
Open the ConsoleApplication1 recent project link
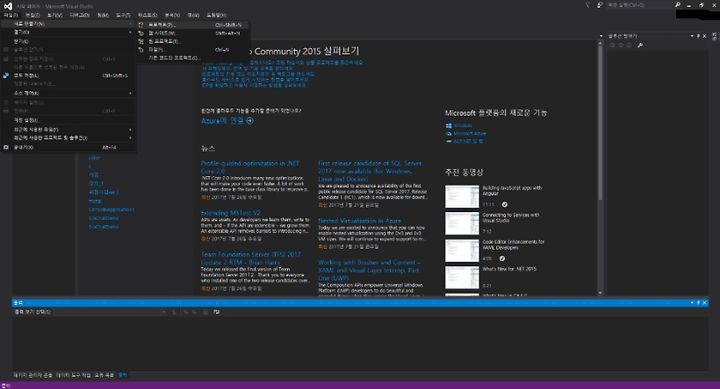[x=111, y=210]
